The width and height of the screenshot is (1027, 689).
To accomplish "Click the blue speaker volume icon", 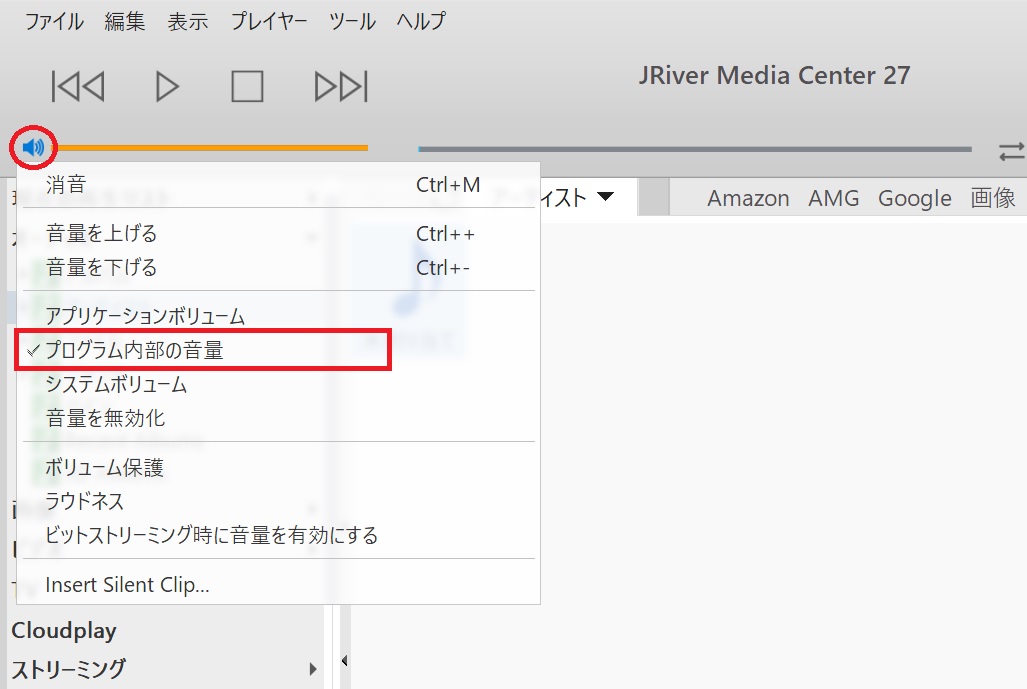I will tap(33, 147).
